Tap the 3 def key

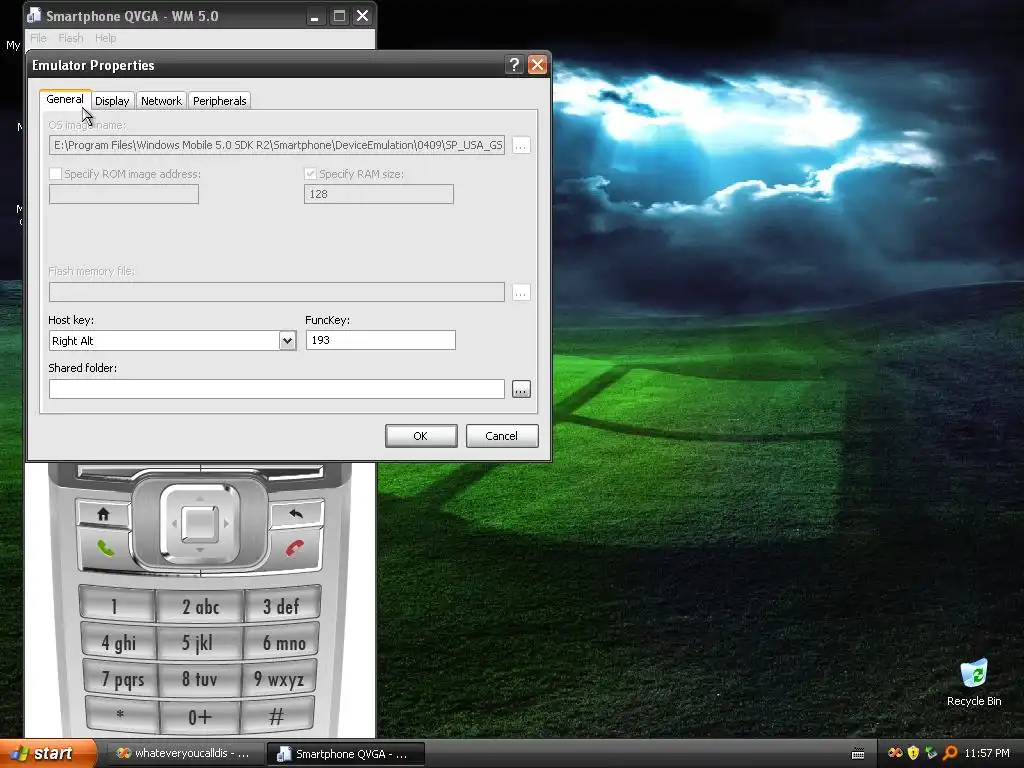point(281,606)
